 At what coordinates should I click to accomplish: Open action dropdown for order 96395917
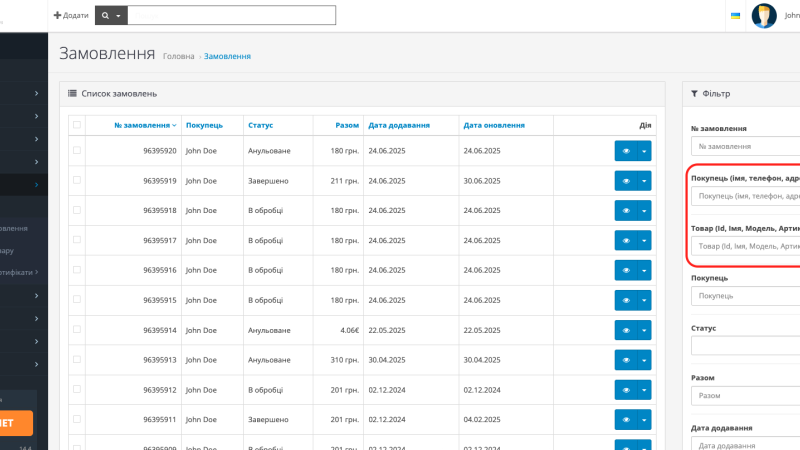(644, 240)
